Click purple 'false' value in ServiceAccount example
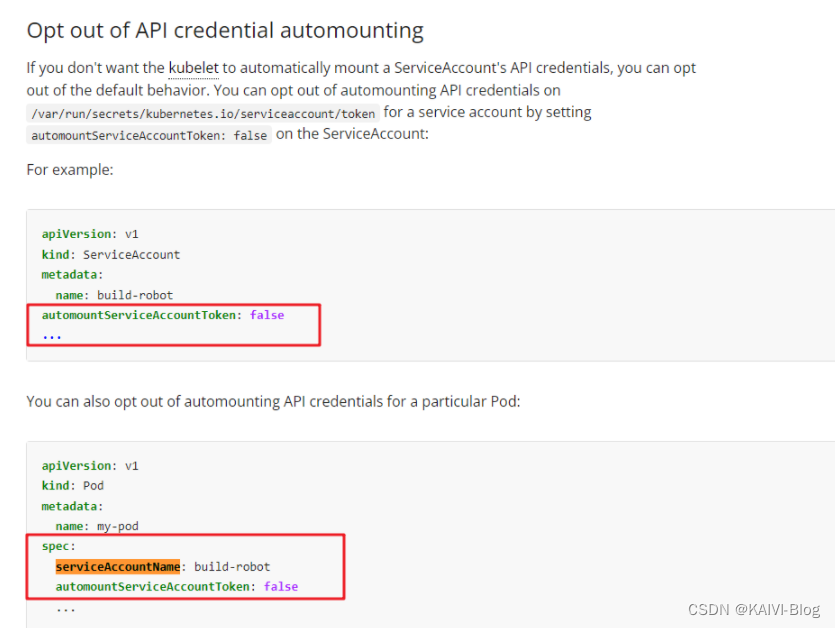The image size is (835, 628). 267,315
